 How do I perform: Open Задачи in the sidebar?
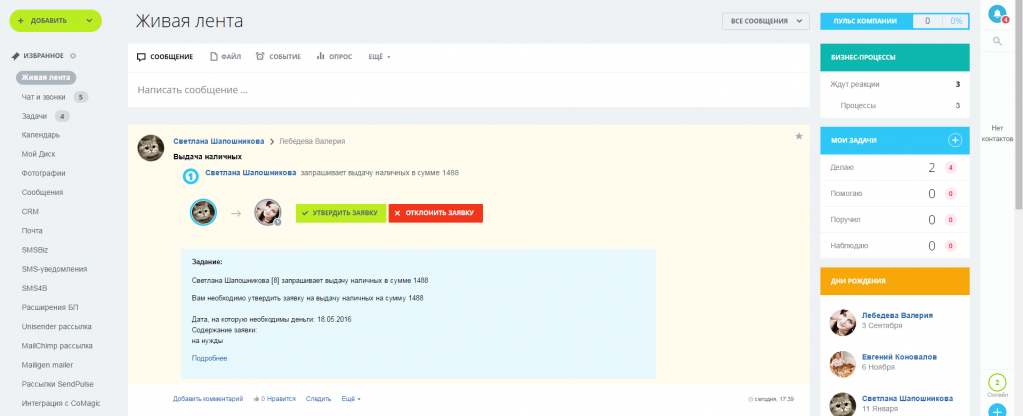click(34, 116)
